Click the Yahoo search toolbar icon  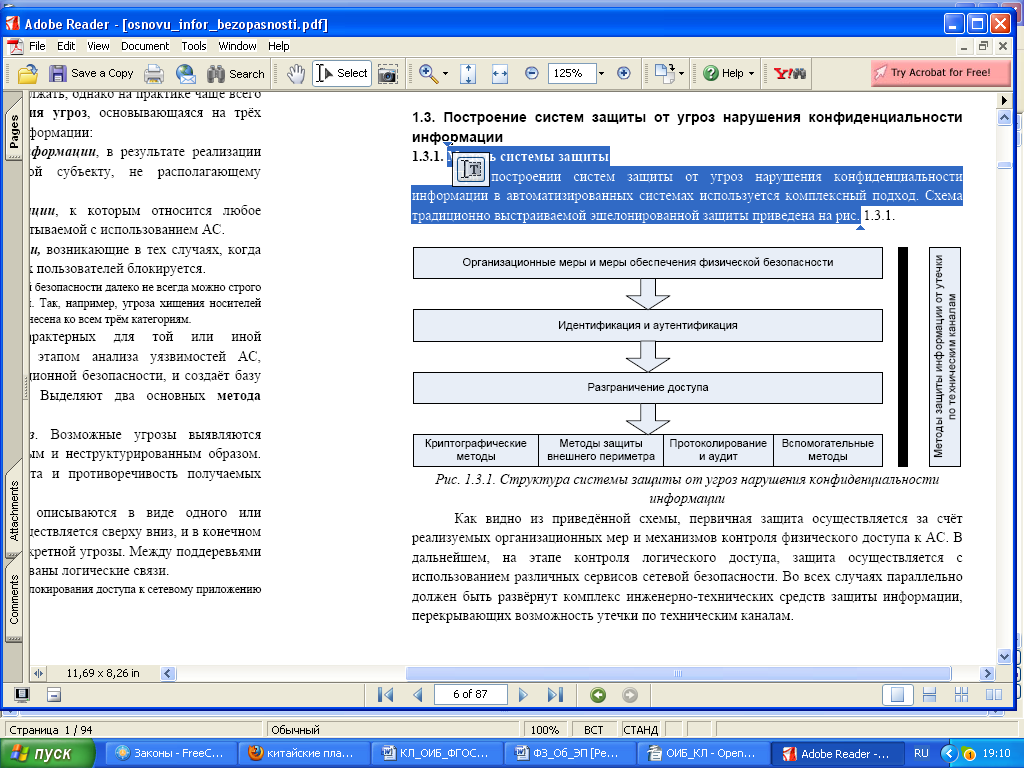pyautogui.click(x=790, y=73)
